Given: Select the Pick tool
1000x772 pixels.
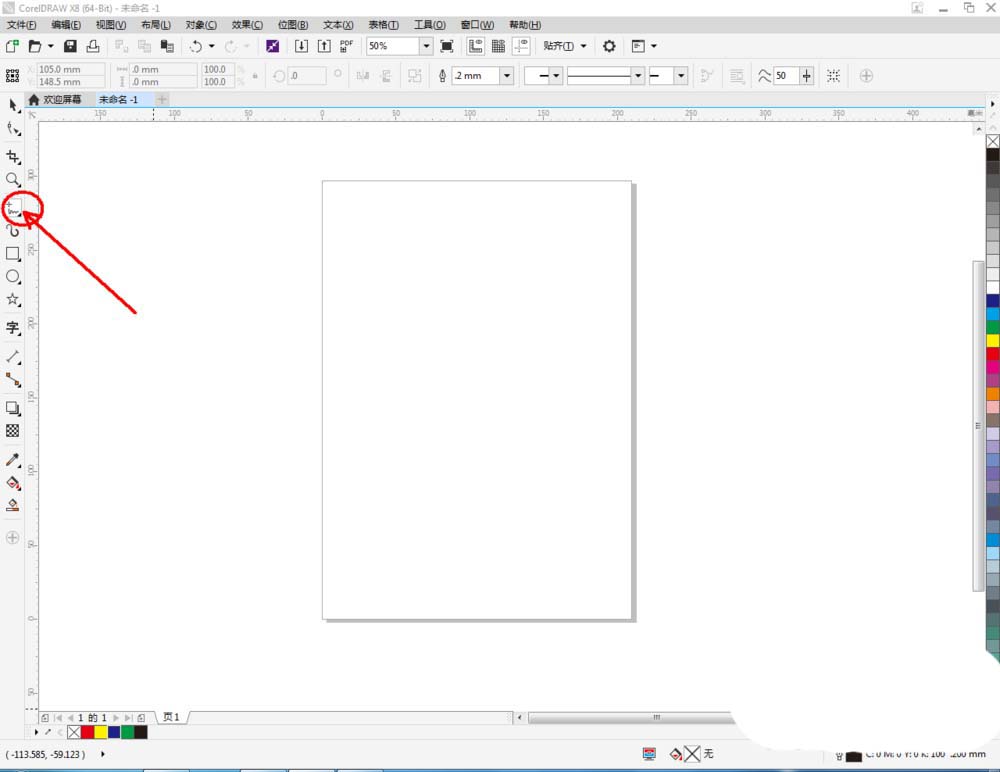Looking at the screenshot, I should pos(13,106).
